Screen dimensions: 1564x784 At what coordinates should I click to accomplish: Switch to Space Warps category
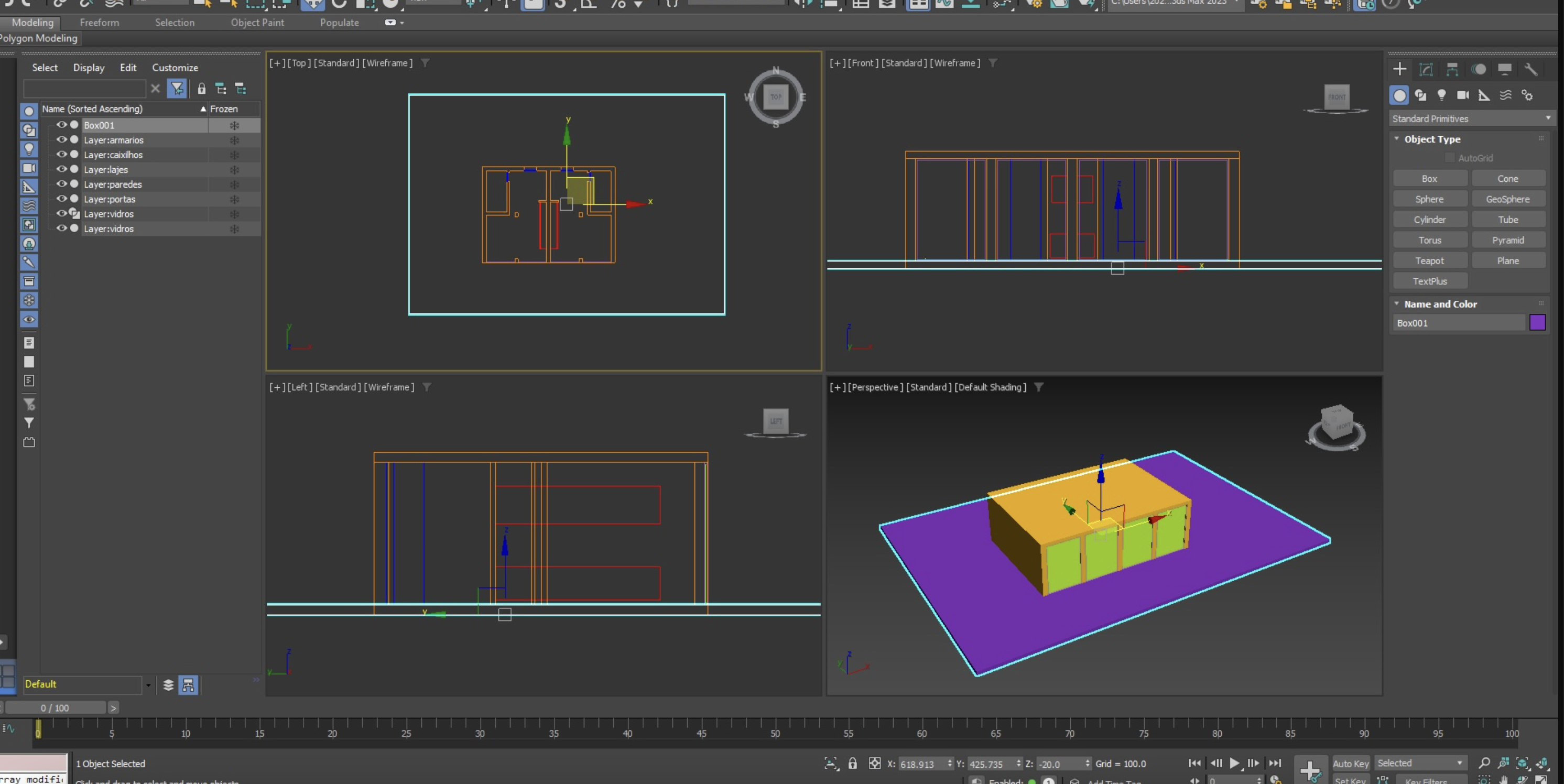pos(1505,95)
